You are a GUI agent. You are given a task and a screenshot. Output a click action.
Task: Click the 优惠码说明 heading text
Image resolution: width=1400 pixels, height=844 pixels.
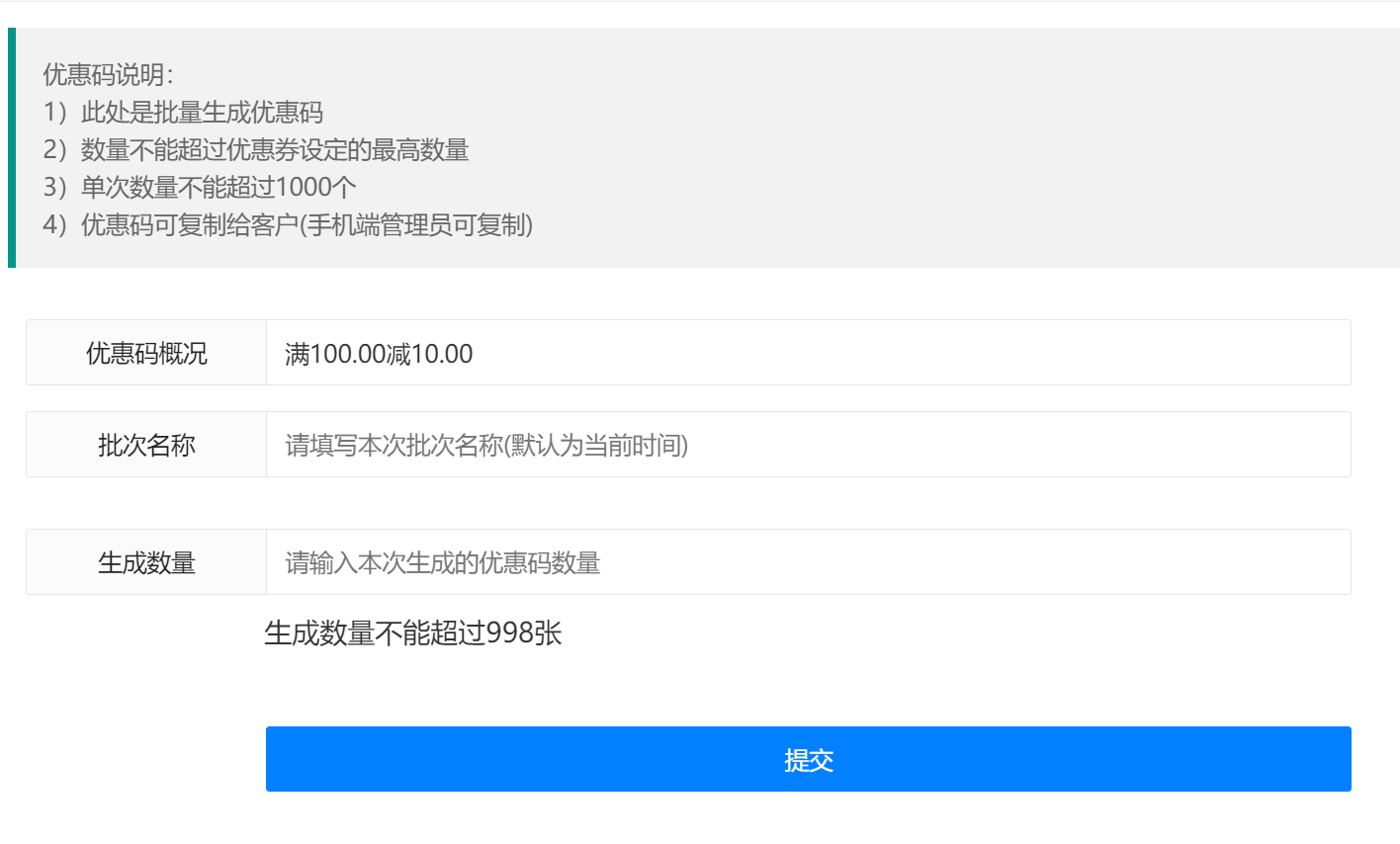[108, 75]
